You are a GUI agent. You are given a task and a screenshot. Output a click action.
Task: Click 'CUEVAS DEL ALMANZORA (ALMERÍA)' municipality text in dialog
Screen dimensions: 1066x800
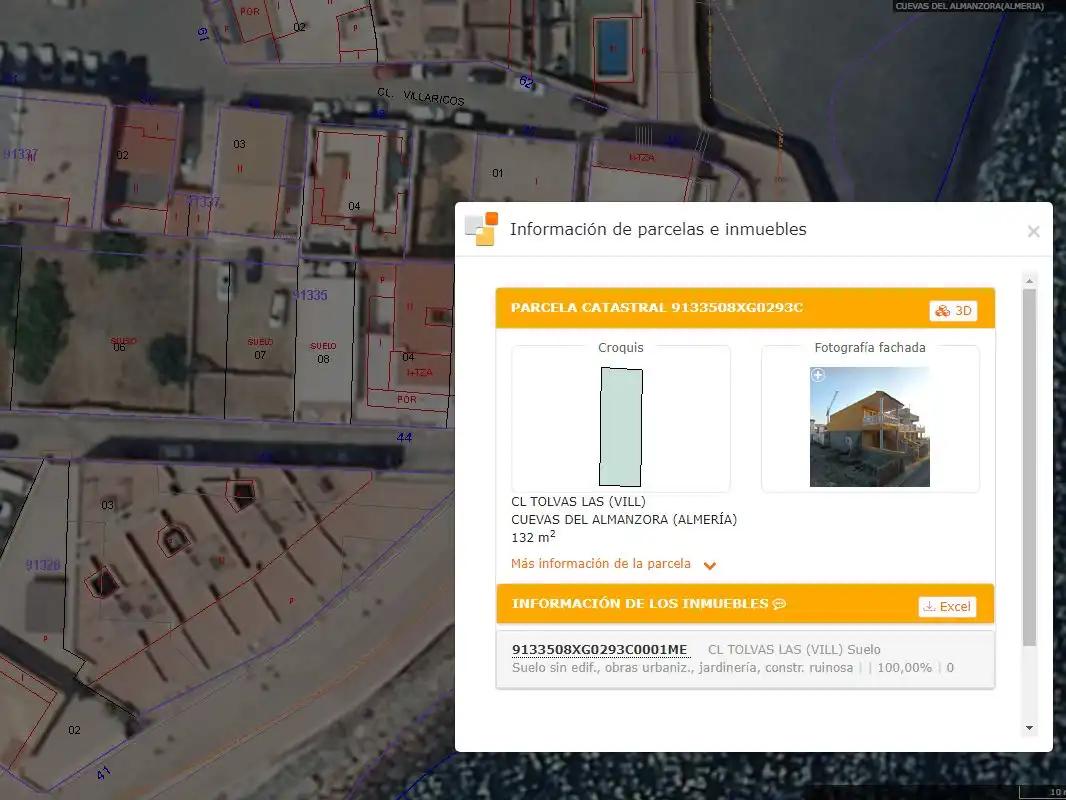tap(624, 519)
